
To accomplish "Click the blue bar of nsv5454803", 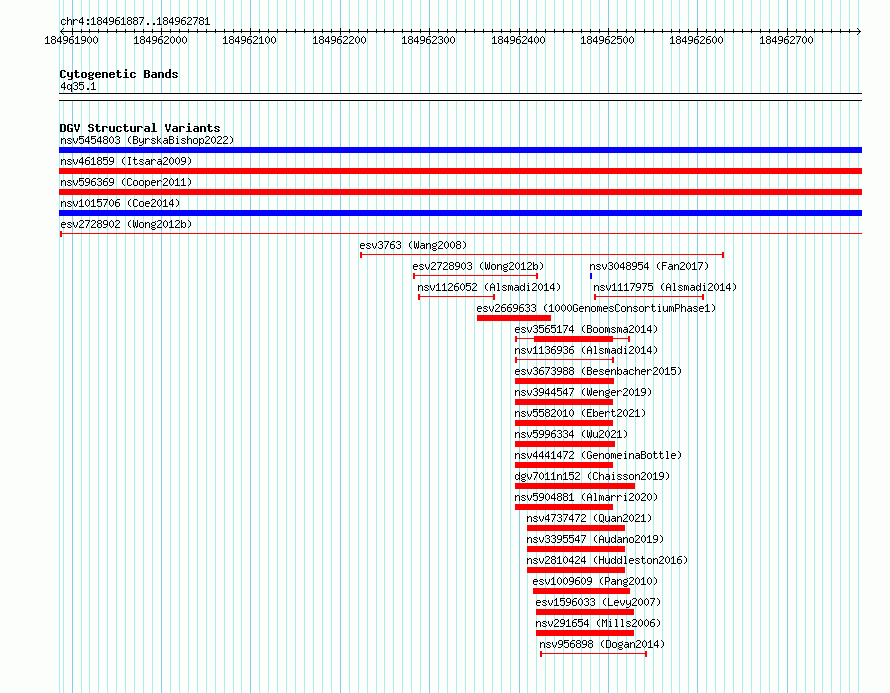I will click(460, 150).
